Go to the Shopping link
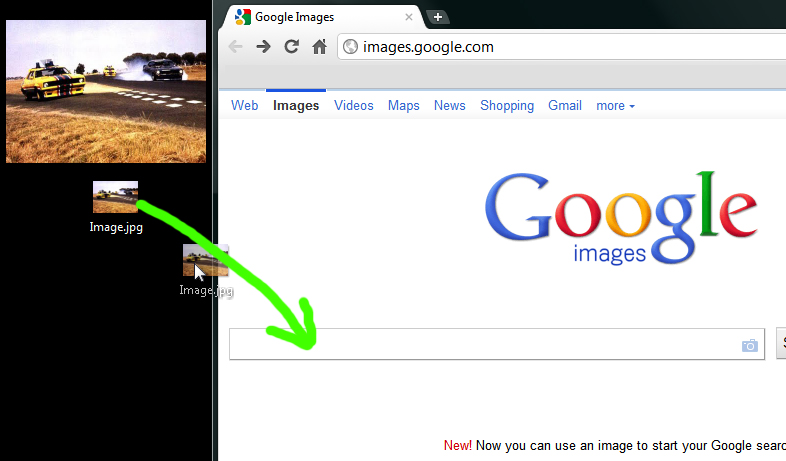Screen dimensions: 786x461 507,106
